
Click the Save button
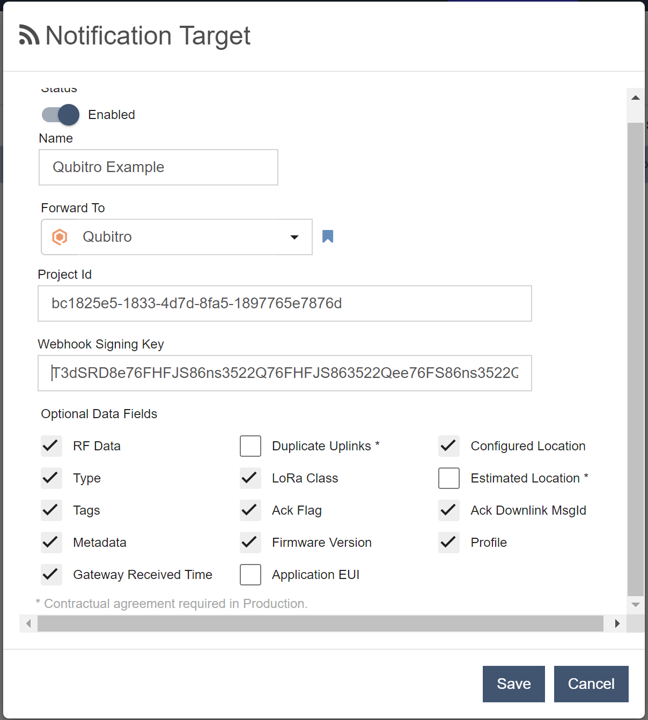coord(513,684)
